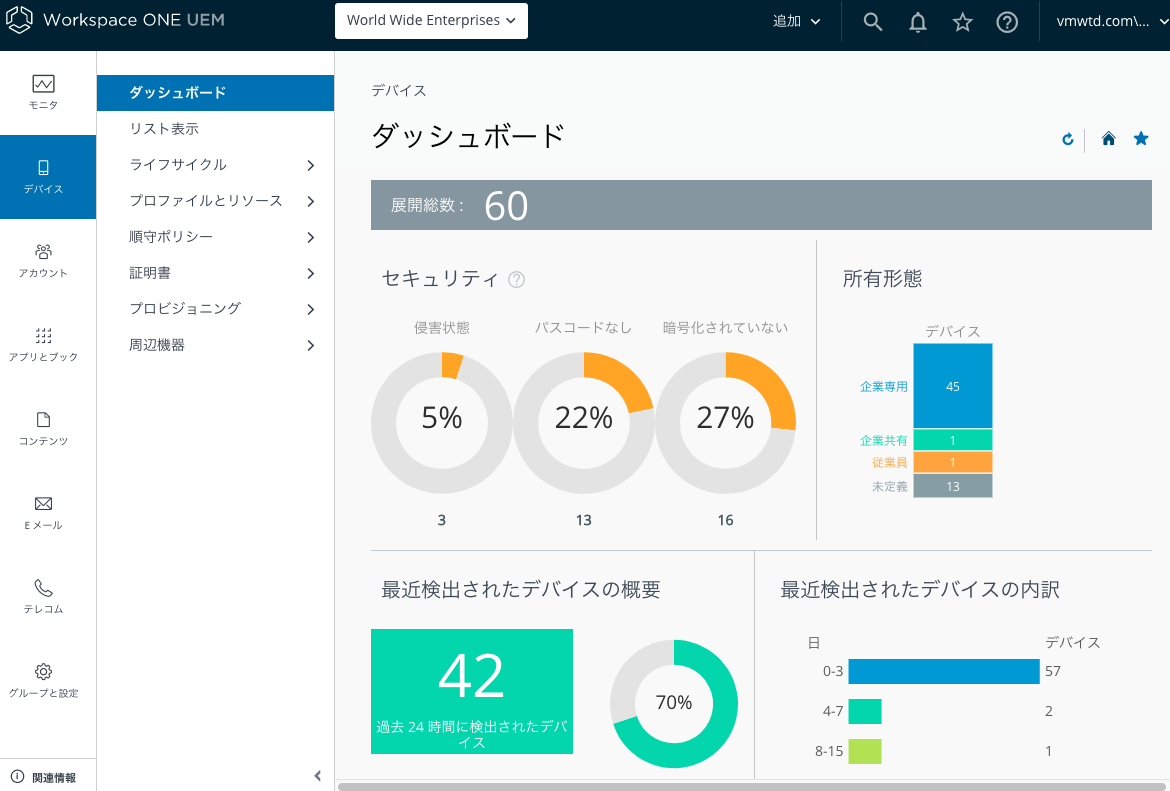The width and height of the screenshot is (1170, 791).
Task: Select the ダッシュボード menu item
Action: pos(178,93)
